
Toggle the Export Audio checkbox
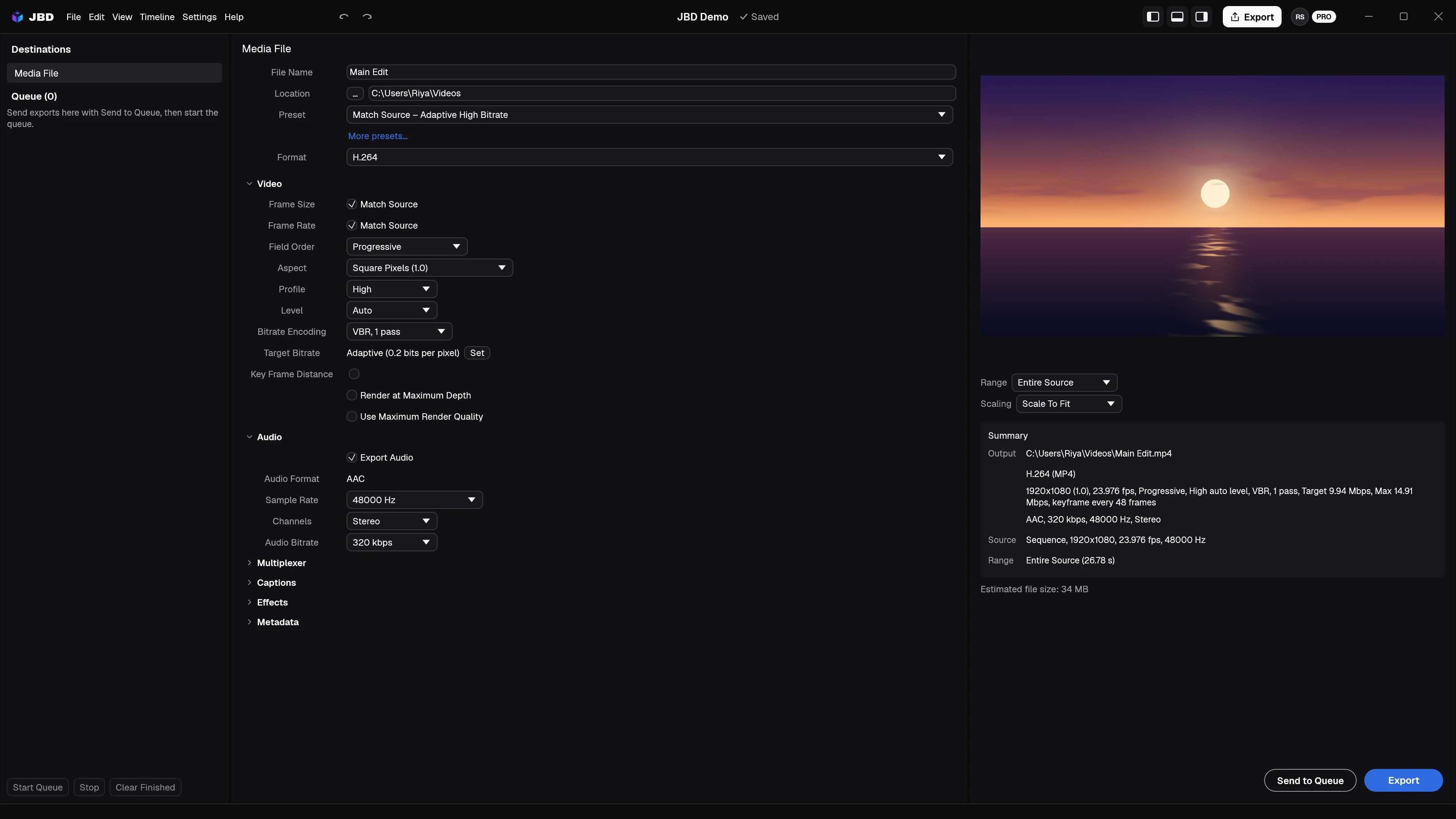click(x=351, y=458)
